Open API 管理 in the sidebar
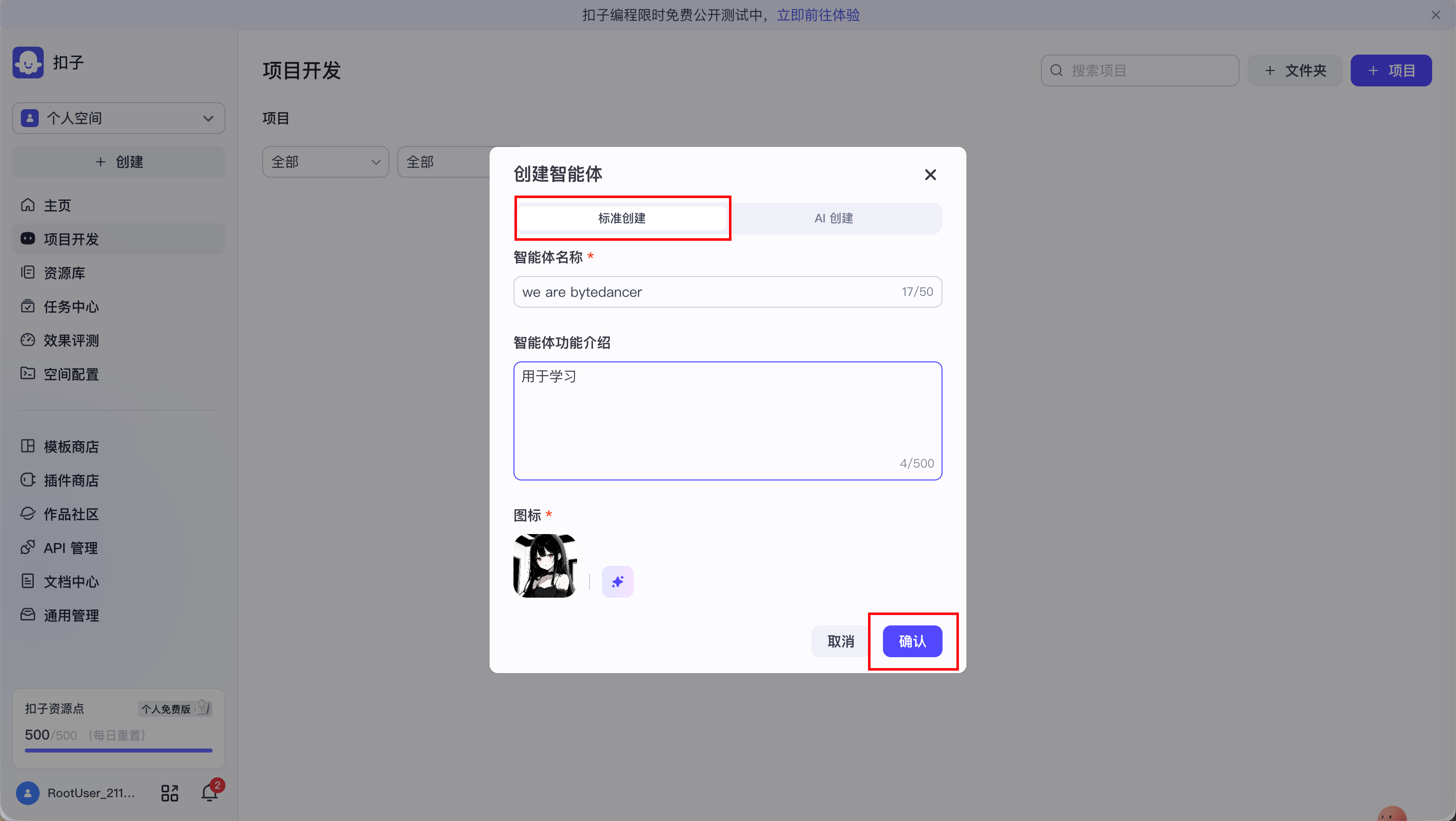The width and height of the screenshot is (1456, 821). [71, 547]
